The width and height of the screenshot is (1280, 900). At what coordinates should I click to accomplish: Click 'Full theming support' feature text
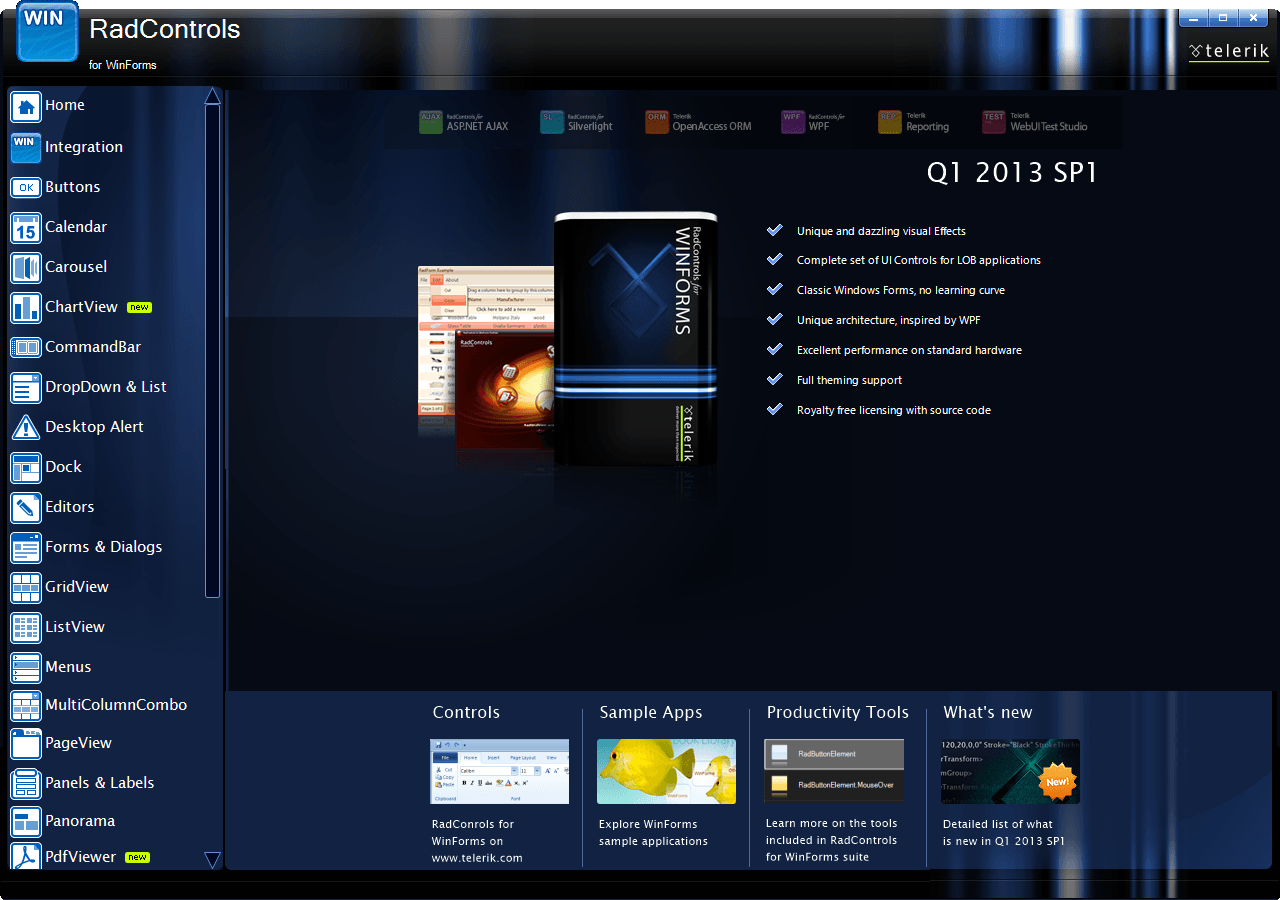click(849, 380)
